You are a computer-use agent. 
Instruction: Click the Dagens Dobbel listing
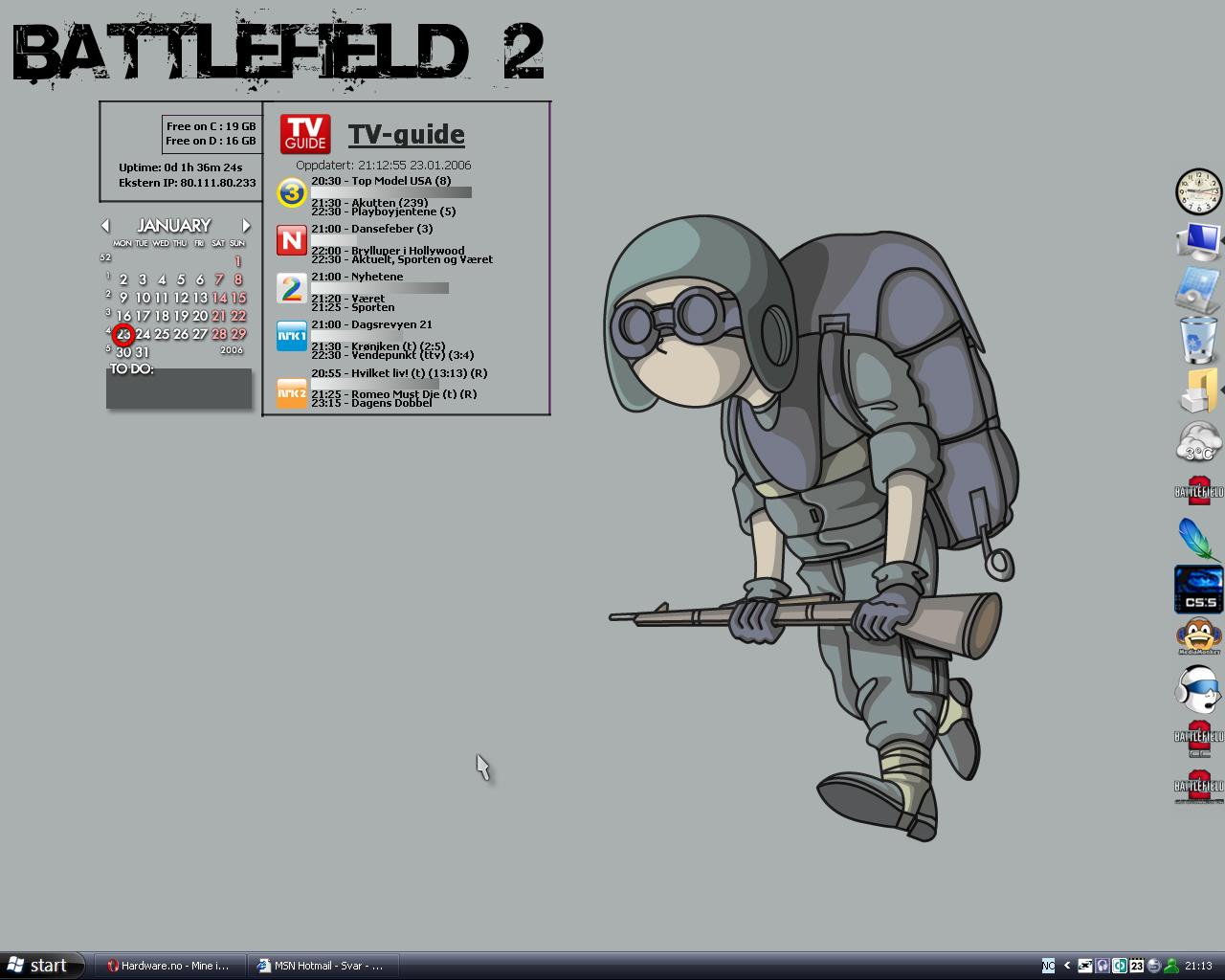tap(371, 403)
